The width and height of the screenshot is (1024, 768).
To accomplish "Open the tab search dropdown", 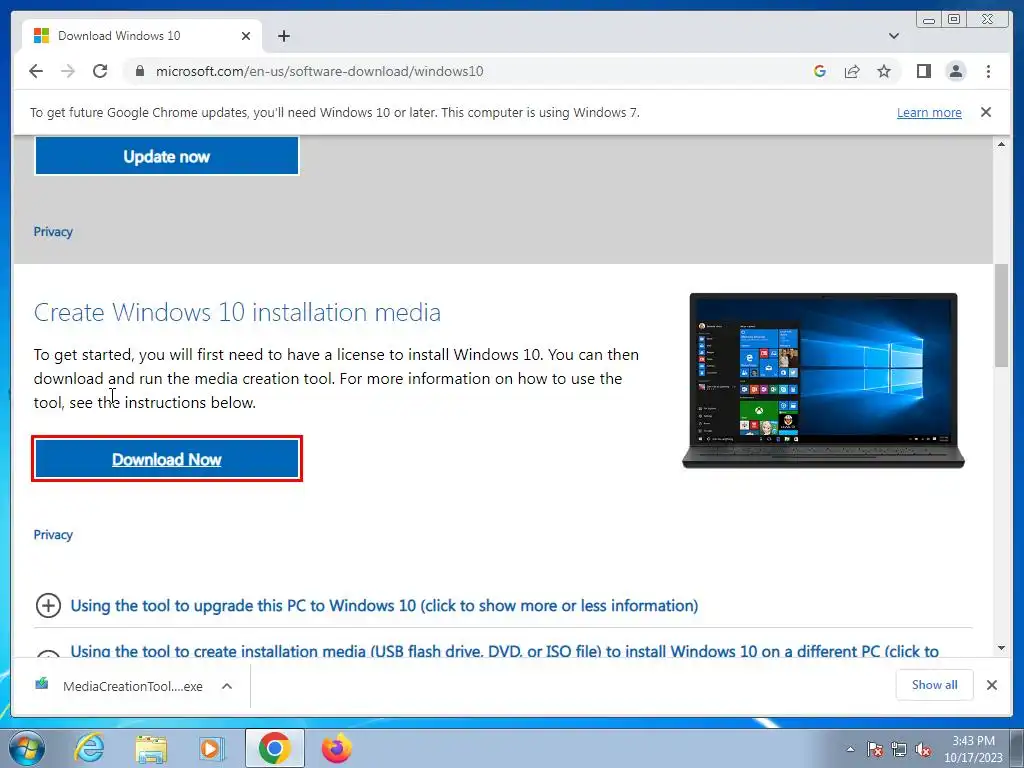I will [893, 36].
